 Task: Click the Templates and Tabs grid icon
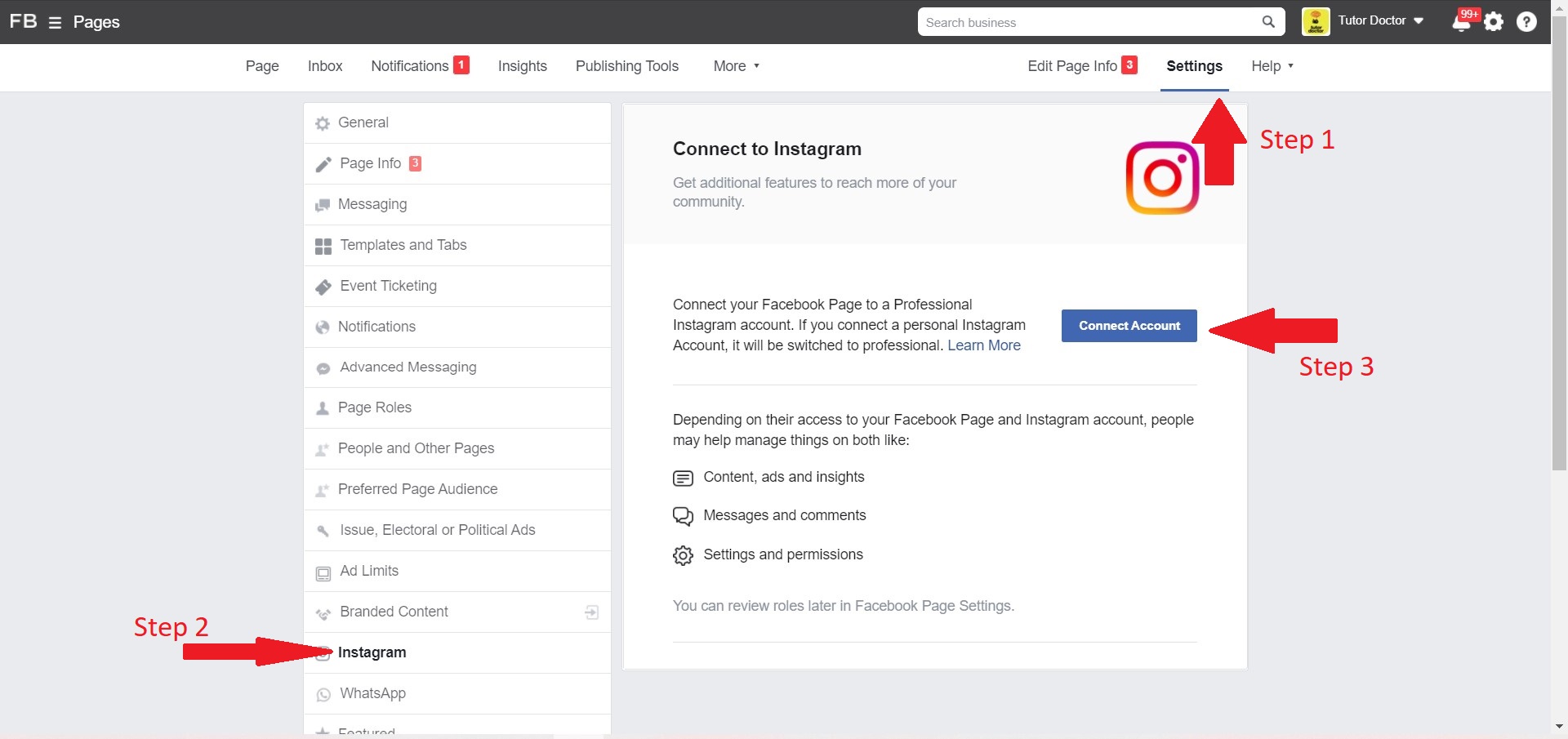tap(323, 246)
